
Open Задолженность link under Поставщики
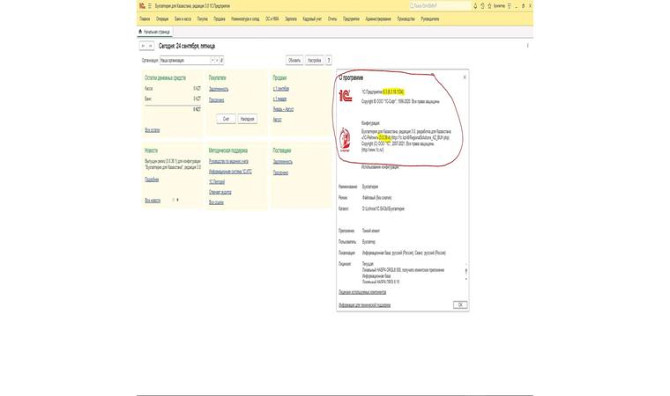tap(282, 162)
